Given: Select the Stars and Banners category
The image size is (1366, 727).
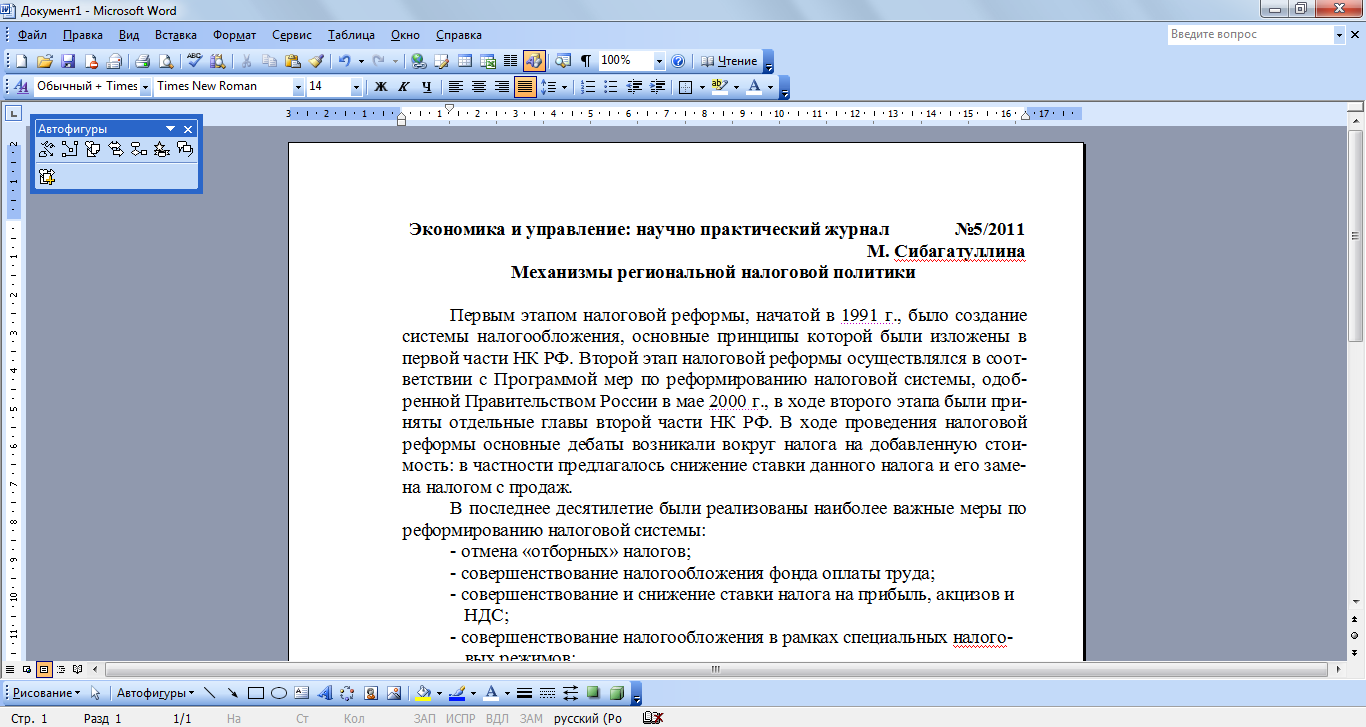Looking at the screenshot, I should [x=161, y=149].
